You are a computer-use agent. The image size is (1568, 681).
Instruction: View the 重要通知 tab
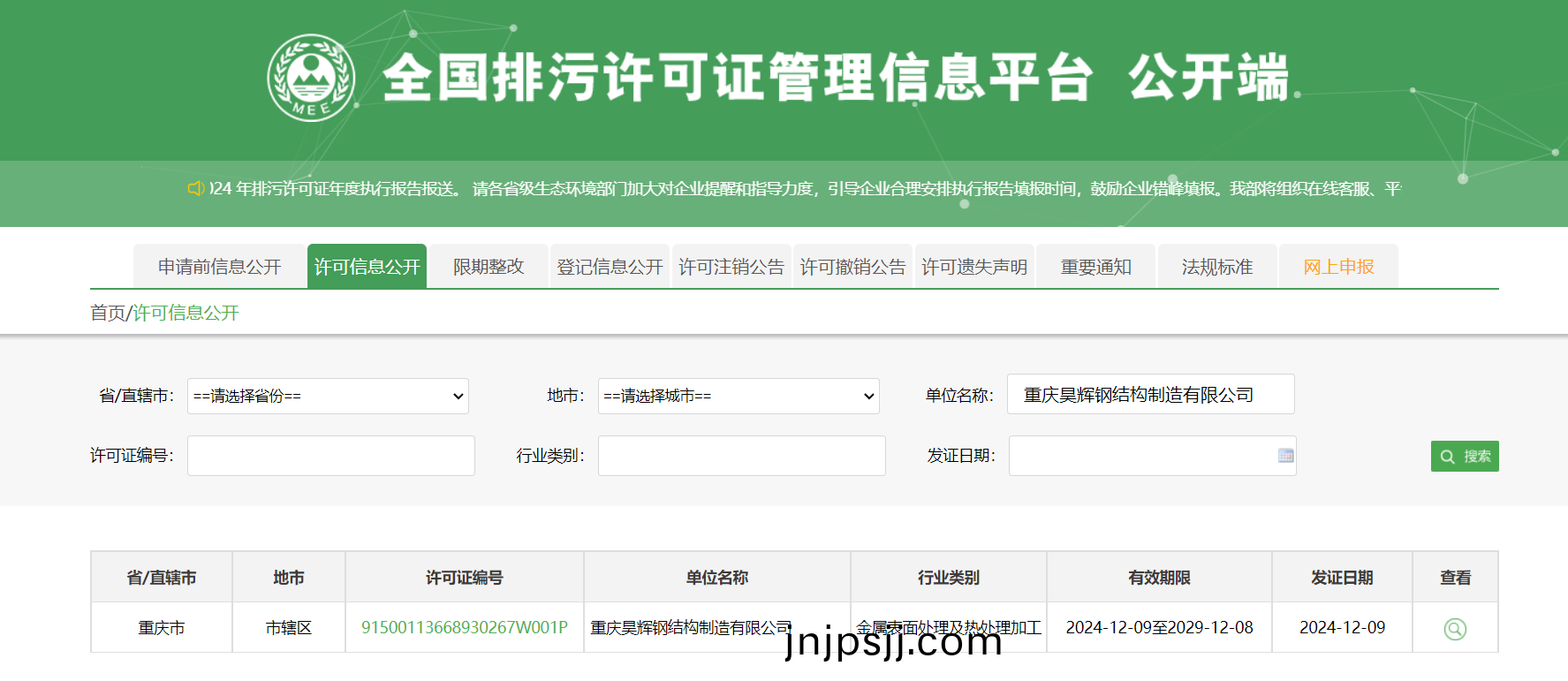click(x=1095, y=267)
